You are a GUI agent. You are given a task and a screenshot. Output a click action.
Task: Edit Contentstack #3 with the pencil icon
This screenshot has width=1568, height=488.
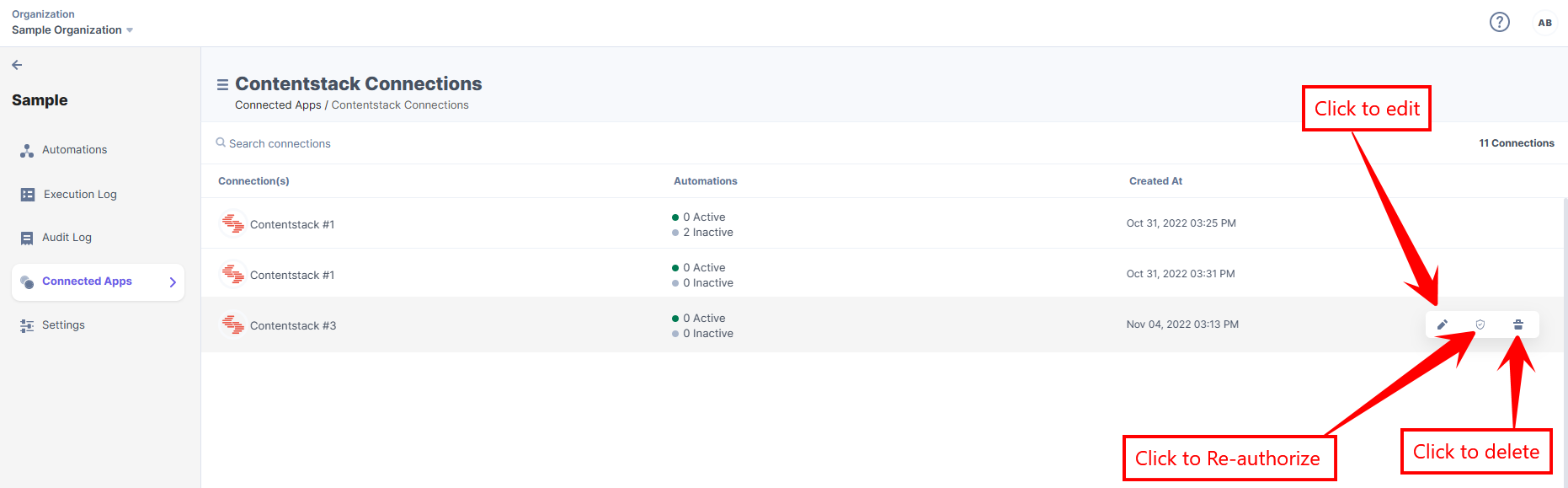[x=1443, y=324]
